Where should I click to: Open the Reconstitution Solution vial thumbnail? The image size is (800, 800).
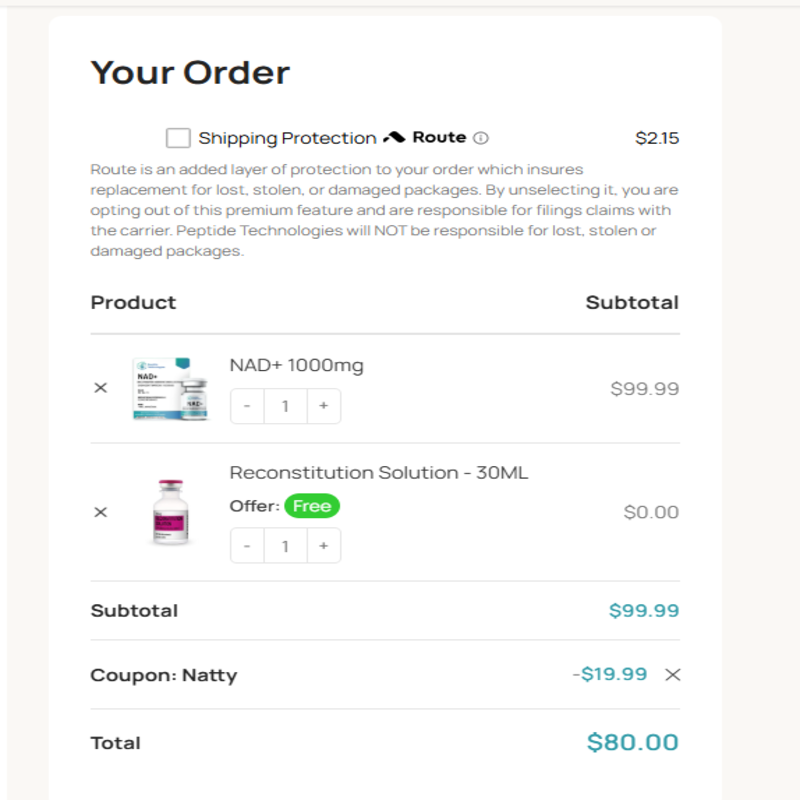point(171,512)
